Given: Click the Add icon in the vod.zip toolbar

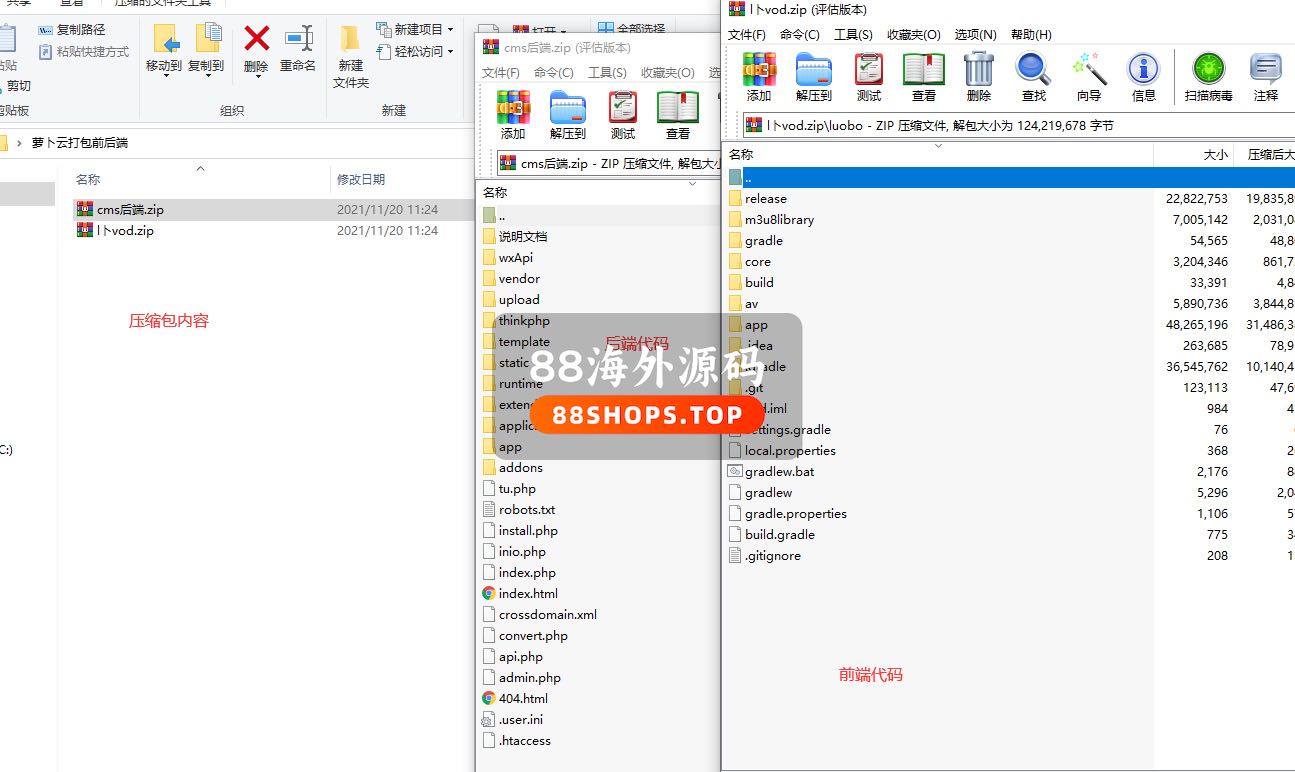Looking at the screenshot, I should click(759, 77).
